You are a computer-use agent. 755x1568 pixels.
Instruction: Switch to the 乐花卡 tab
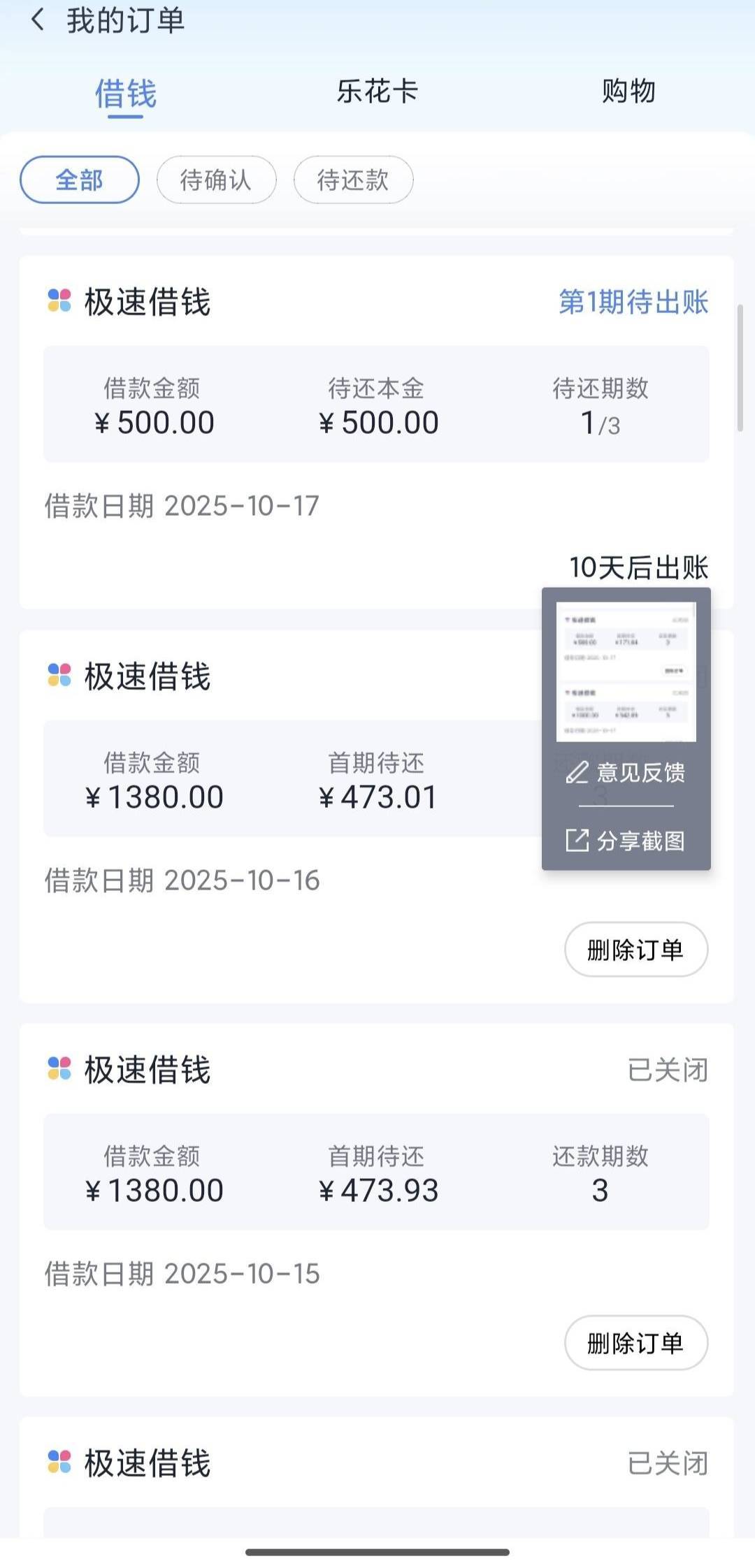(x=377, y=92)
